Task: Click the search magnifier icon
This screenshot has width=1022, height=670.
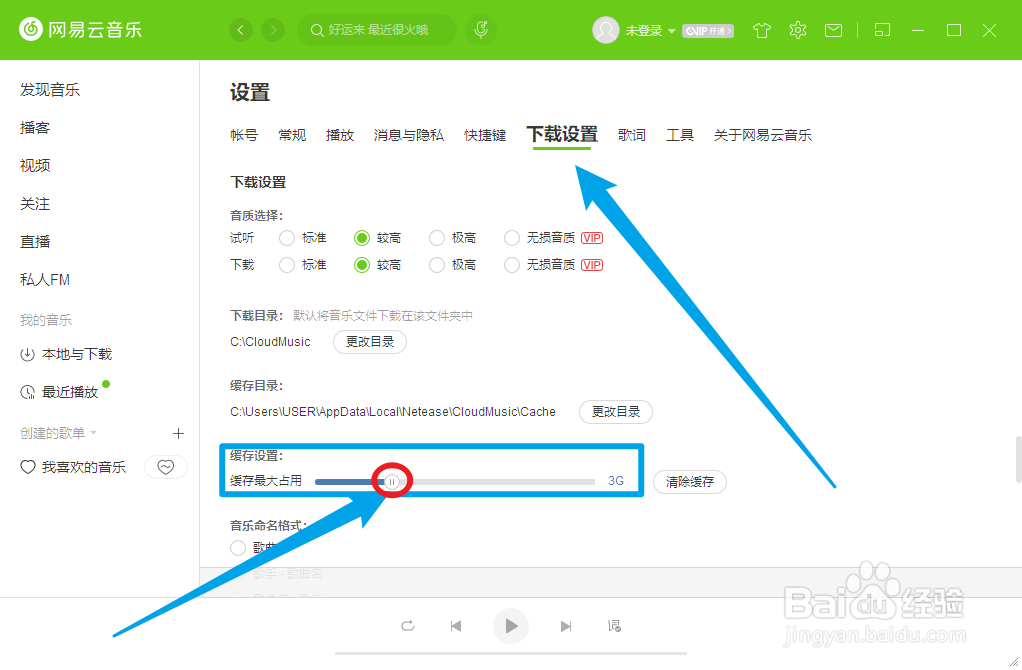Action: coord(317,31)
